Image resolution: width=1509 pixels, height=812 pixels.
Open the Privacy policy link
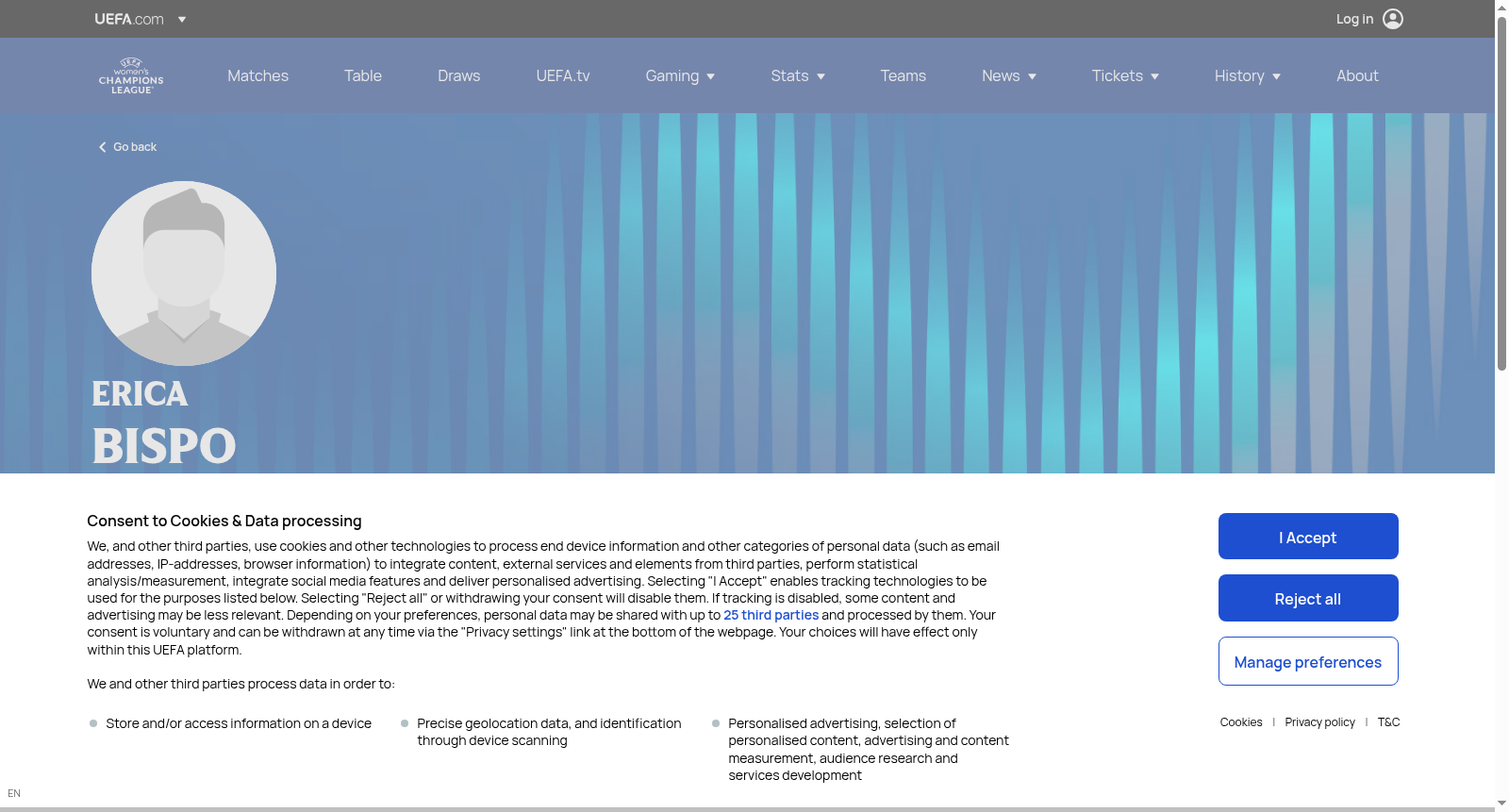1319,722
